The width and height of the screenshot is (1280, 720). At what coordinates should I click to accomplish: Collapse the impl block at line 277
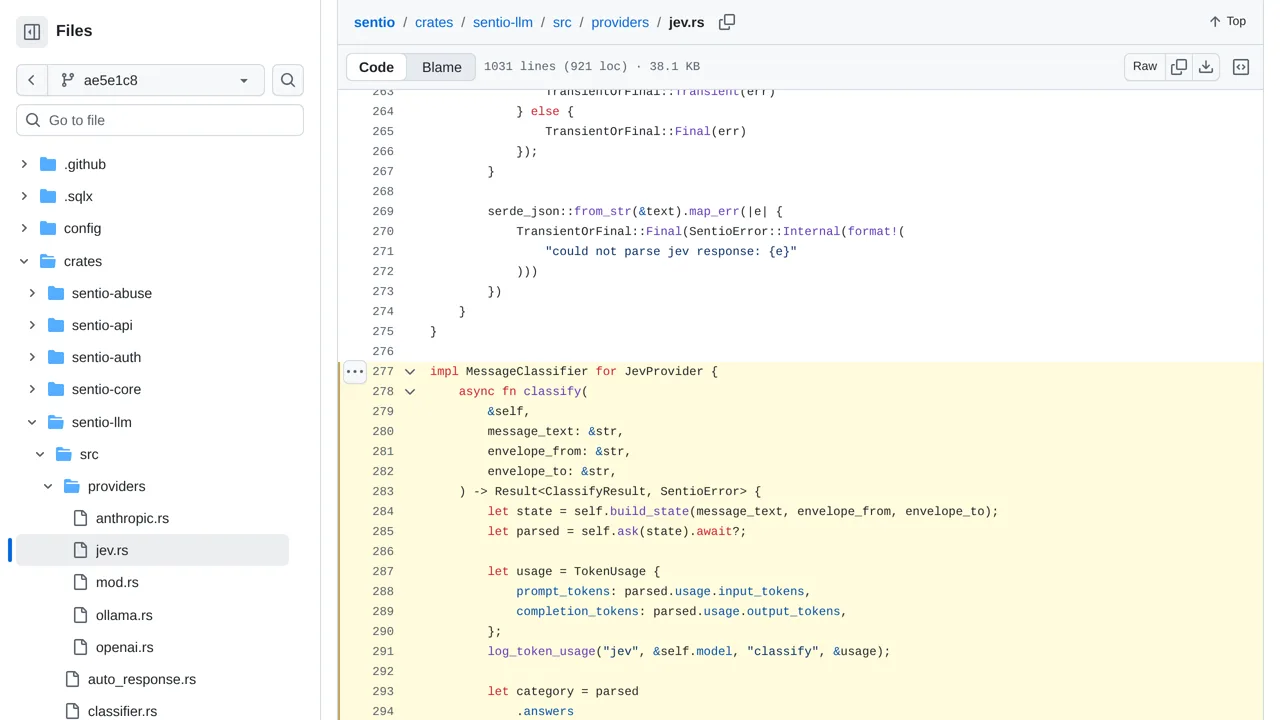pyautogui.click(x=410, y=371)
